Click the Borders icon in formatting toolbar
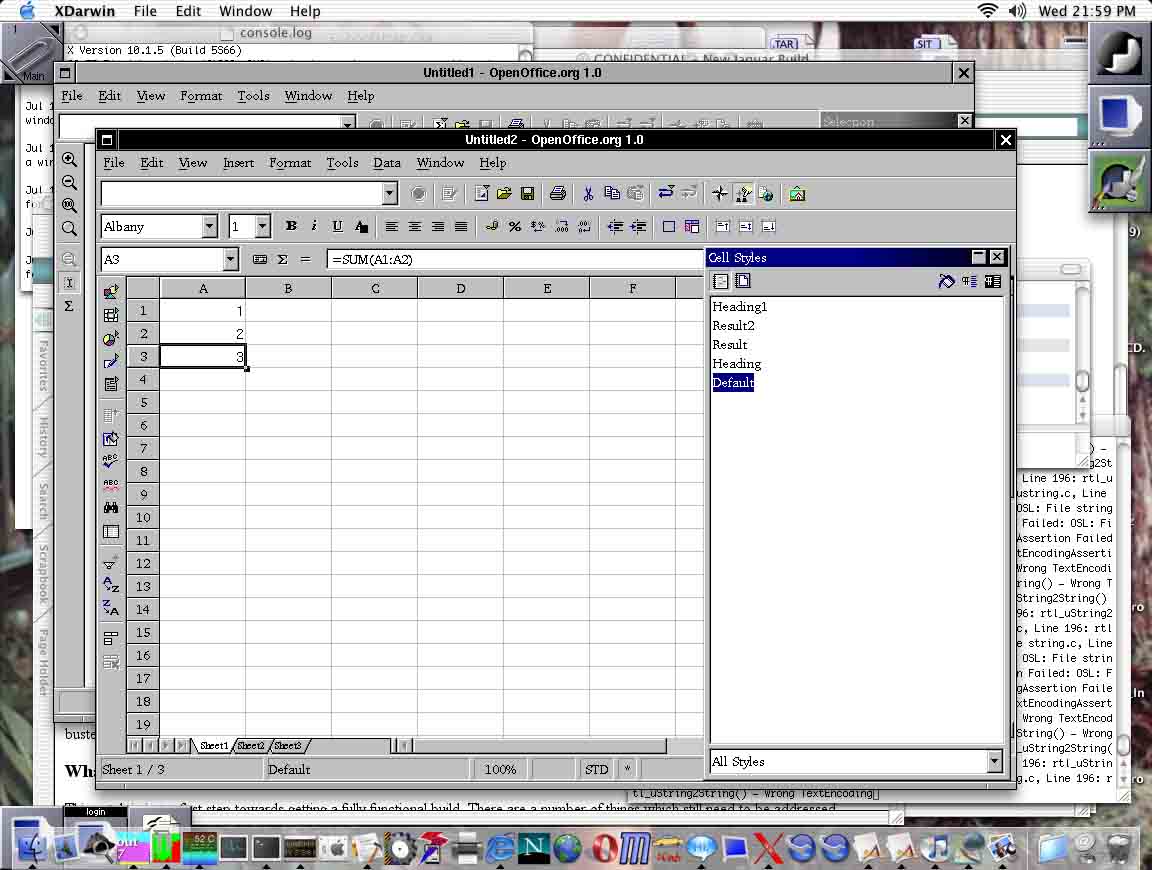Viewport: 1152px width, 870px height. [x=669, y=226]
